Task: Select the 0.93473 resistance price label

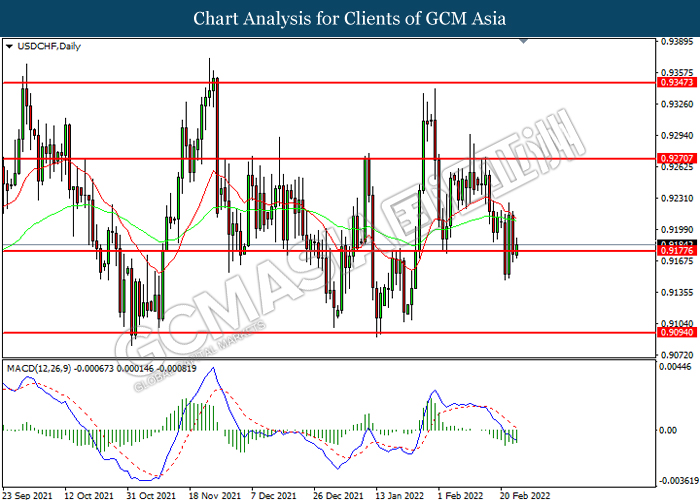Action: [x=677, y=83]
